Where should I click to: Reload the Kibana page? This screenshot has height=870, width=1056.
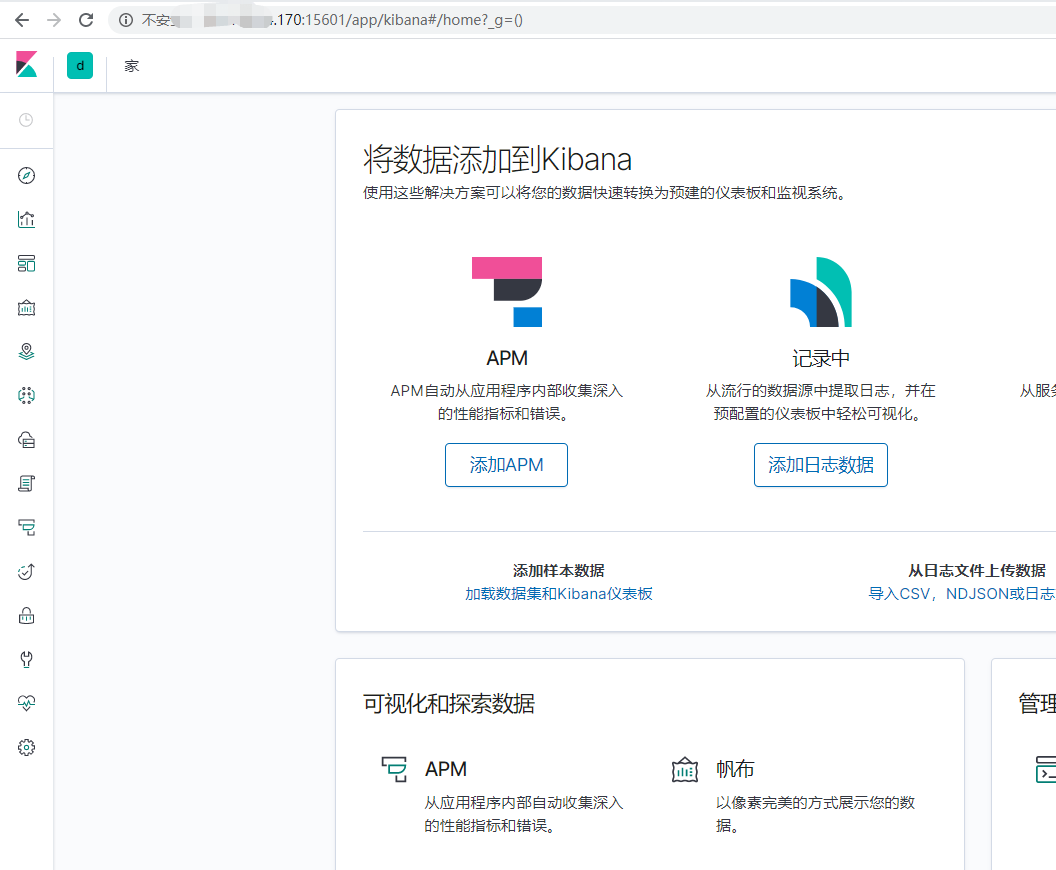(86, 20)
